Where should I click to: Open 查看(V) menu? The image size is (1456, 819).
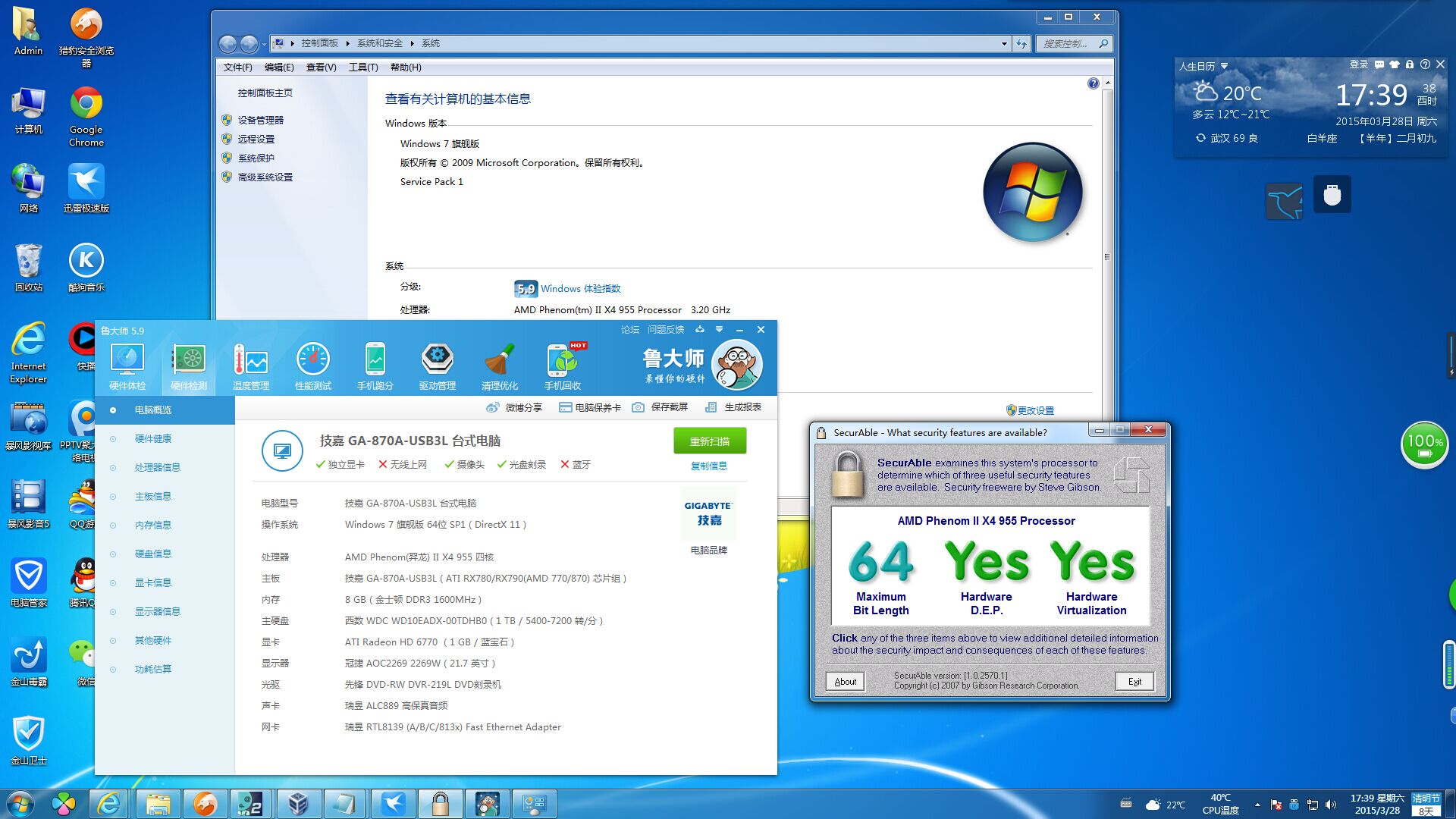point(321,67)
